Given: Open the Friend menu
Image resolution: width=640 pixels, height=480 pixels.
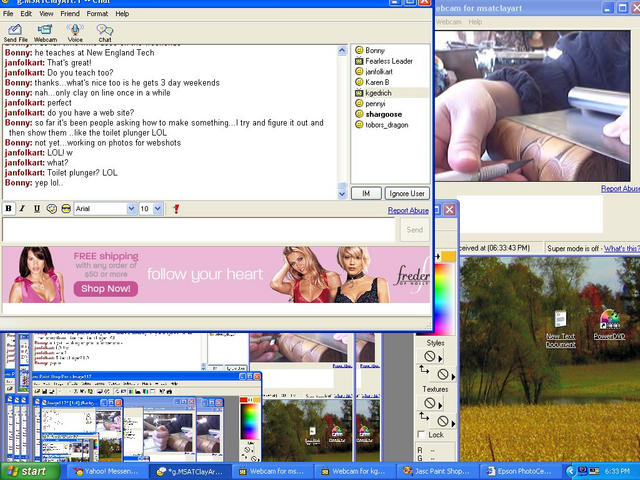Looking at the screenshot, I should coord(70,13).
